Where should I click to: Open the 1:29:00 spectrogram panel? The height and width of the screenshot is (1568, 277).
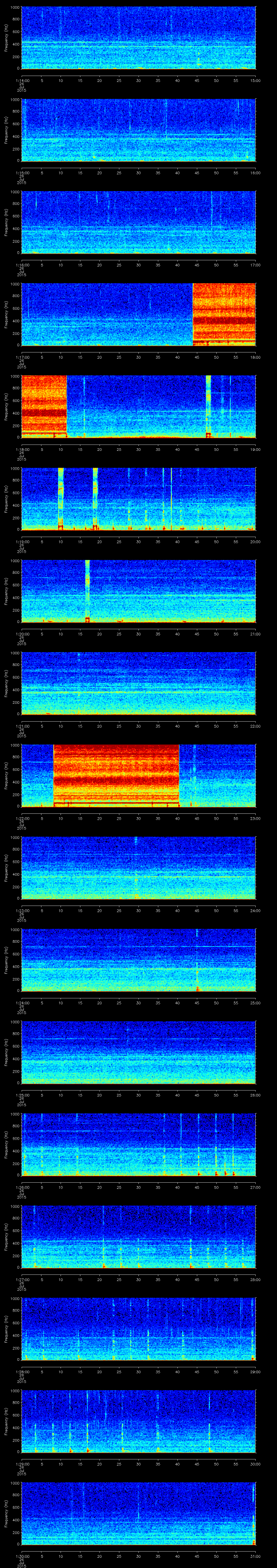[x=138, y=1421]
